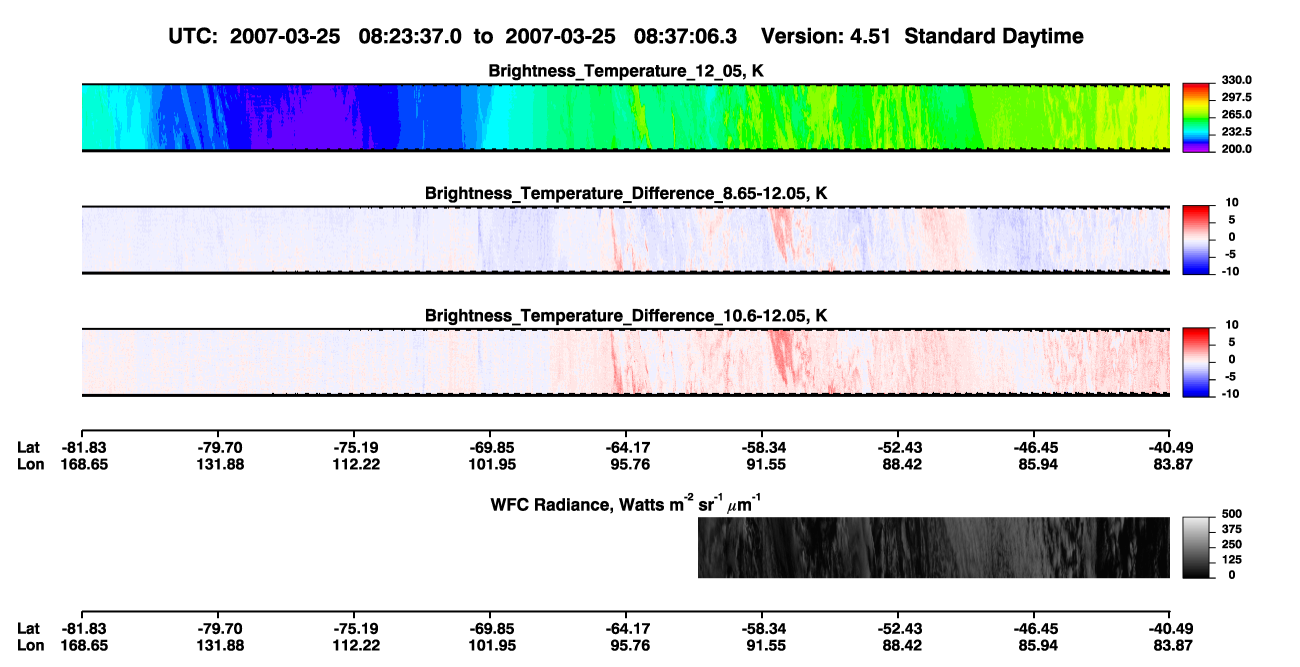
Task: Click the 'Lat' label of the bottom axis
Action: [x=28, y=629]
